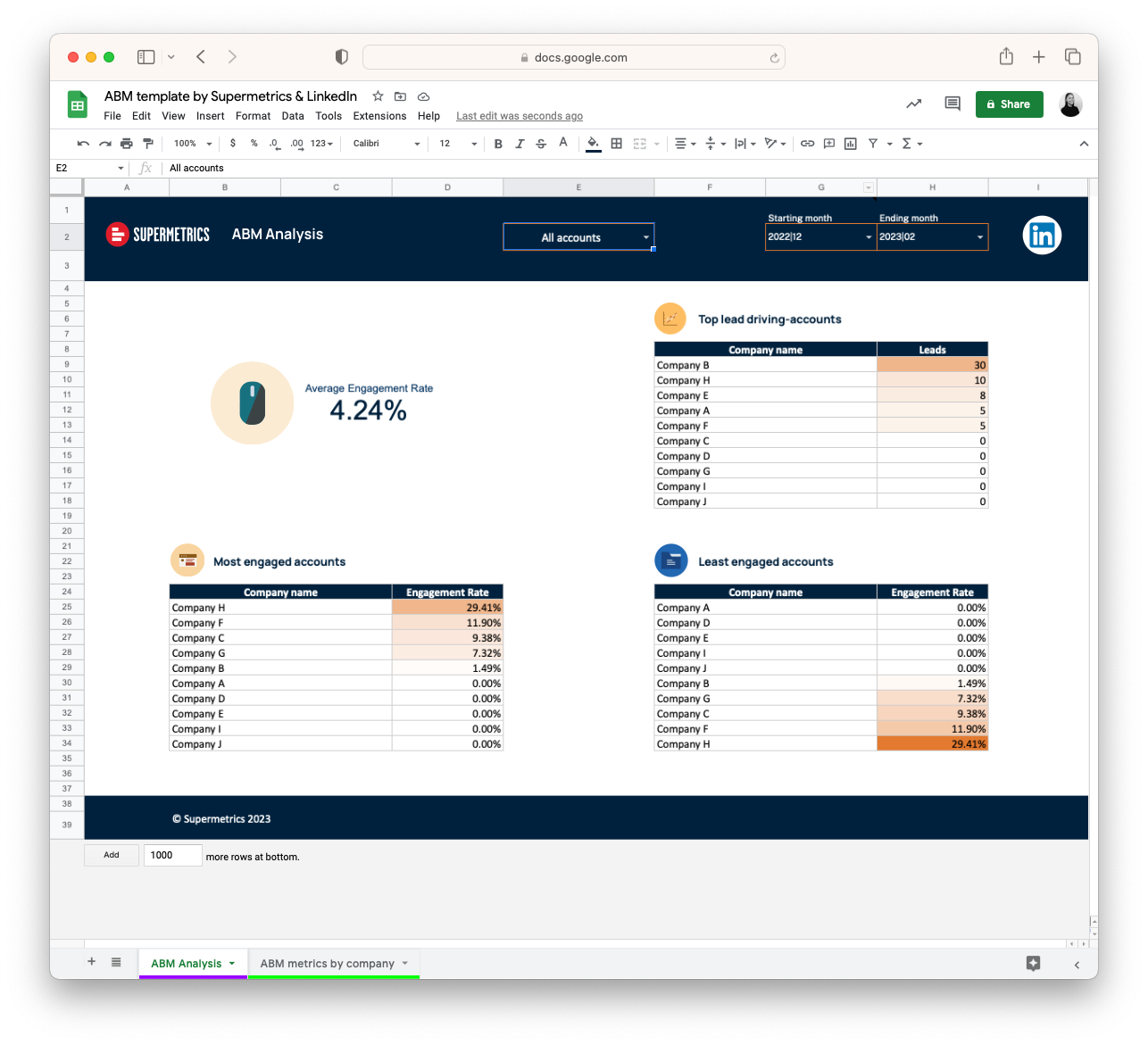Toggle strikethrough formatting
The width and height of the screenshot is (1148, 1045).
[541, 144]
